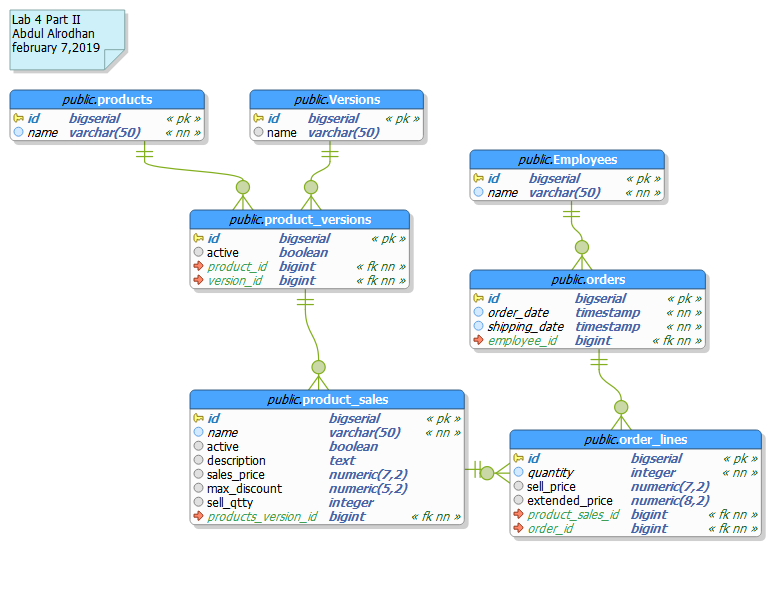Select the public.product_sales table header

pyautogui.click(x=327, y=400)
